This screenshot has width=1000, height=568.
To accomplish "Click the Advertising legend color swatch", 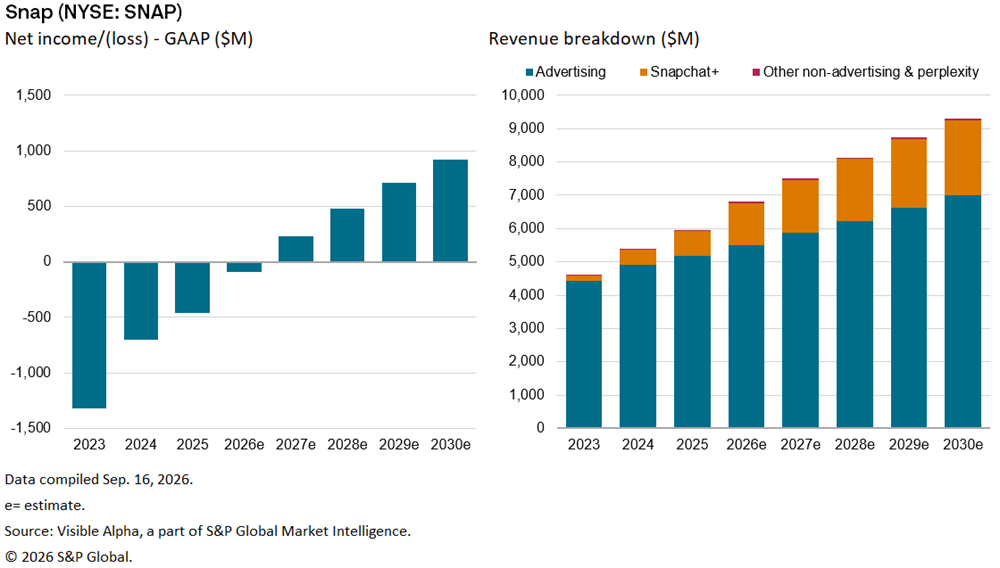I will [529, 73].
